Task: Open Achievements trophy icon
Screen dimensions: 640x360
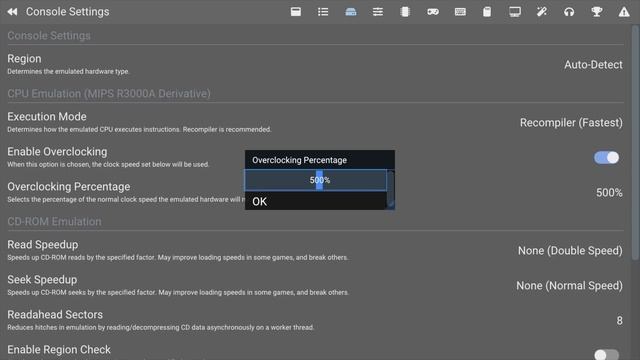Action: 596,12
